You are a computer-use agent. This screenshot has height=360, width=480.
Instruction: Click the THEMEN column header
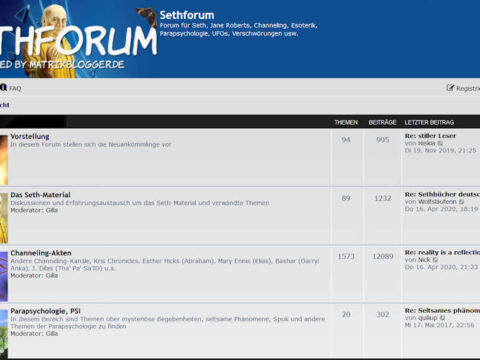point(346,122)
